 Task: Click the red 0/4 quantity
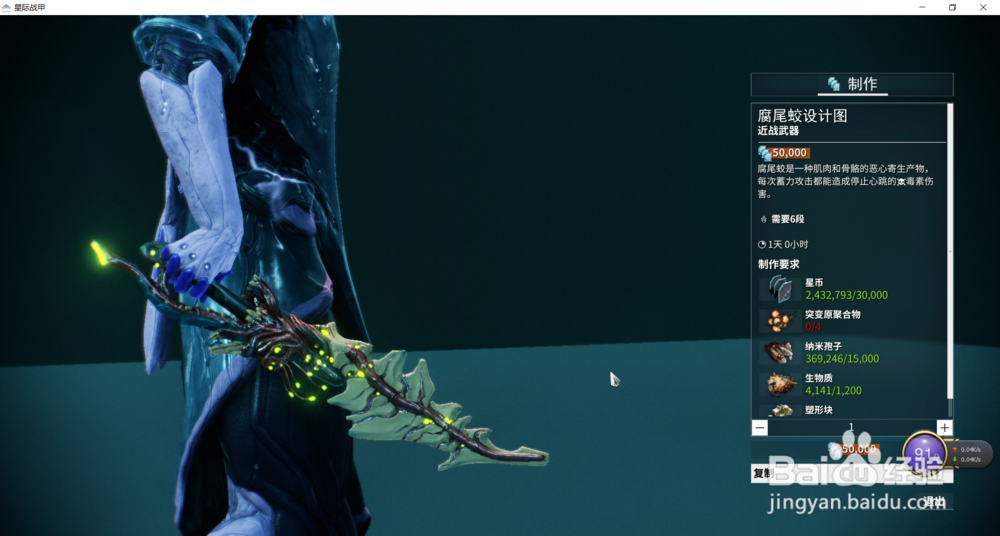point(813,327)
